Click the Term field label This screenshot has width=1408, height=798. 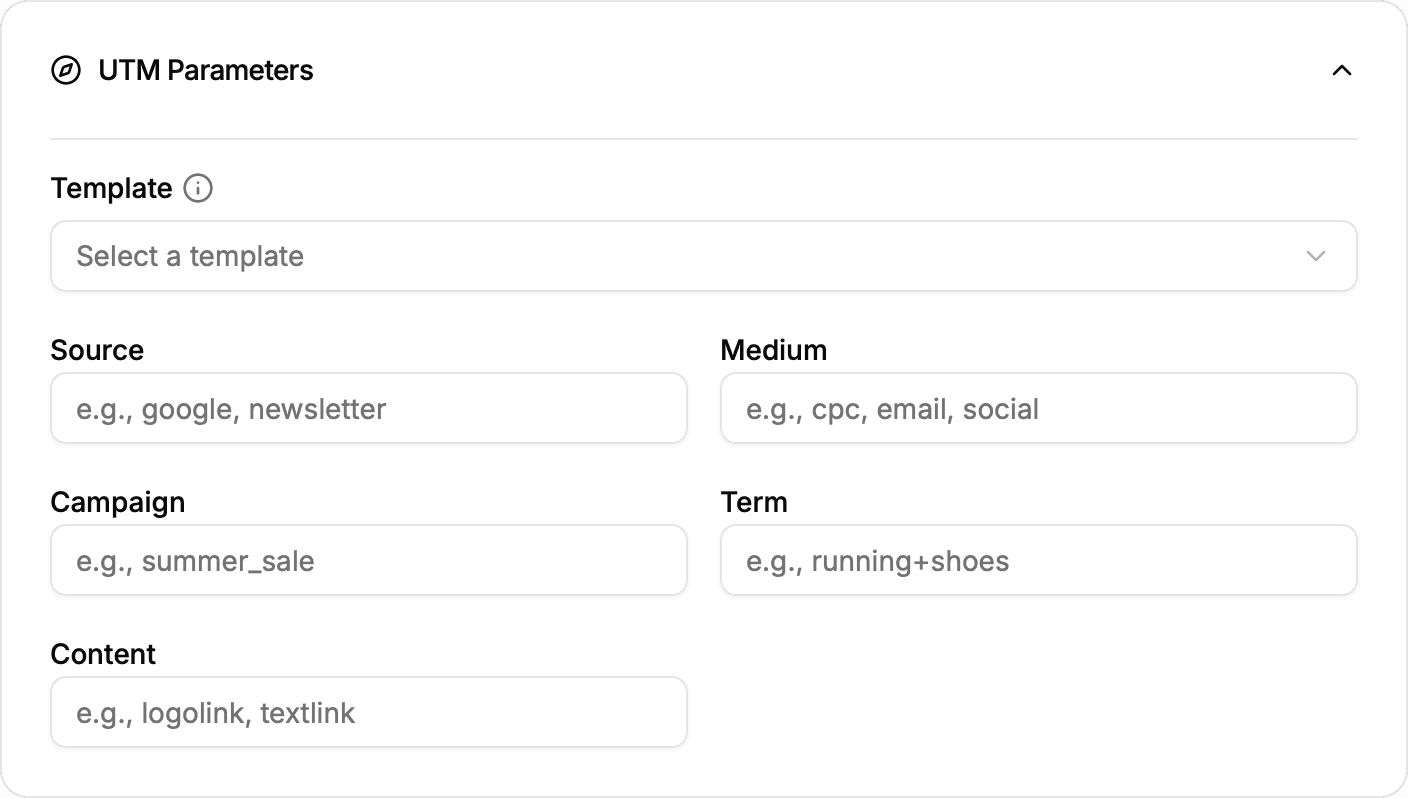754,502
